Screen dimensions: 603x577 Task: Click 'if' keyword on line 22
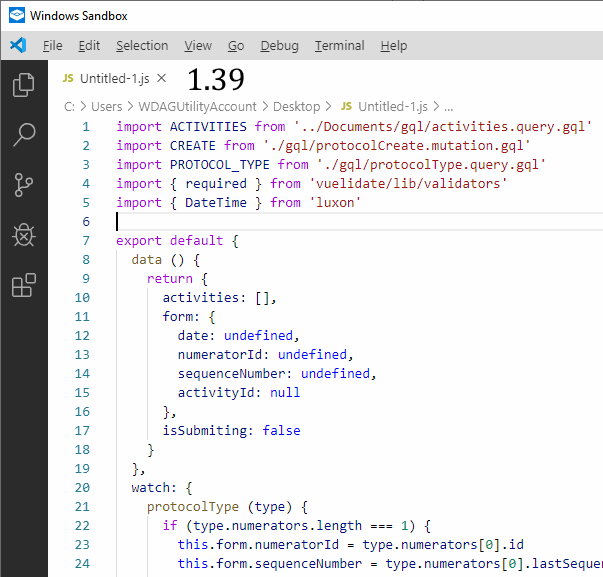pyautogui.click(x=170, y=526)
